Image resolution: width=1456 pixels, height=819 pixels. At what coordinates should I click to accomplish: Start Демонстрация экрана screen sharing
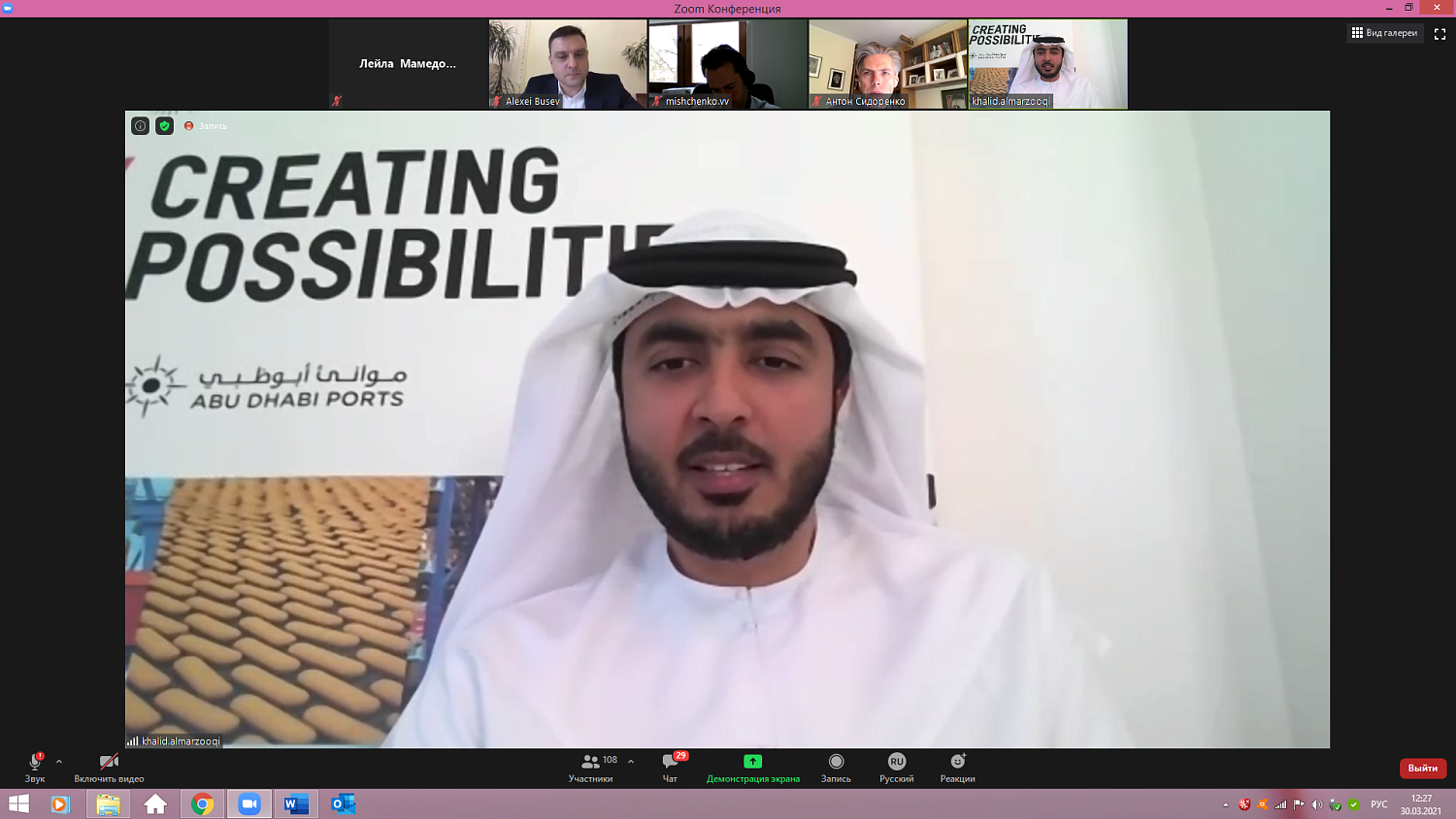click(753, 767)
